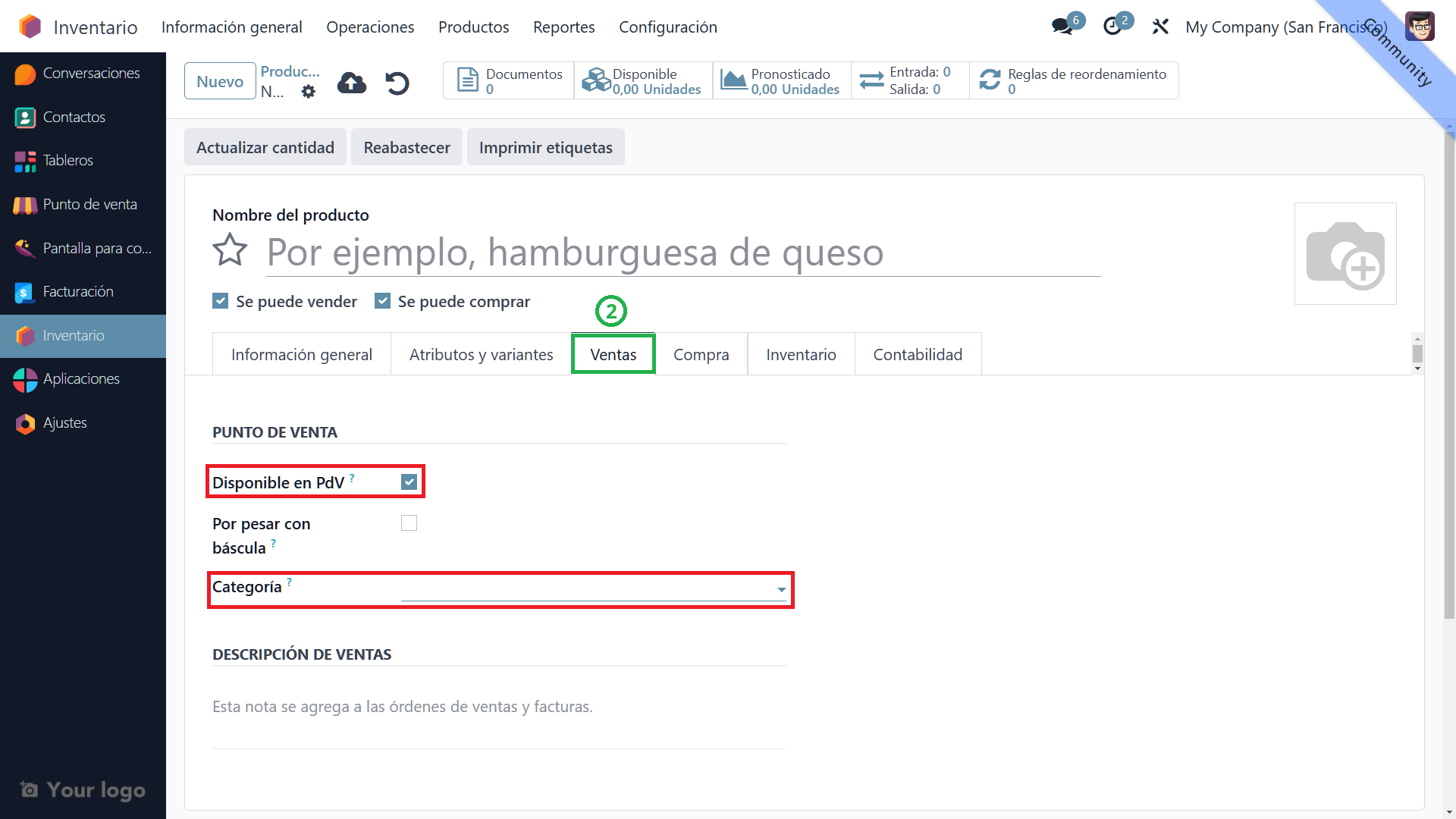
Task: Open the gear actions menu
Action: click(308, 92)
